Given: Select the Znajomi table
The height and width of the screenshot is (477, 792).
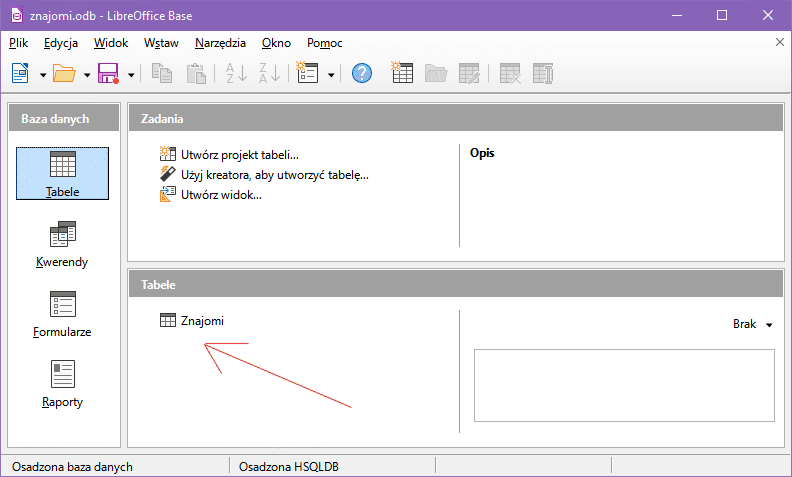Looking at the screenshot, I should [x=202, y=321].
